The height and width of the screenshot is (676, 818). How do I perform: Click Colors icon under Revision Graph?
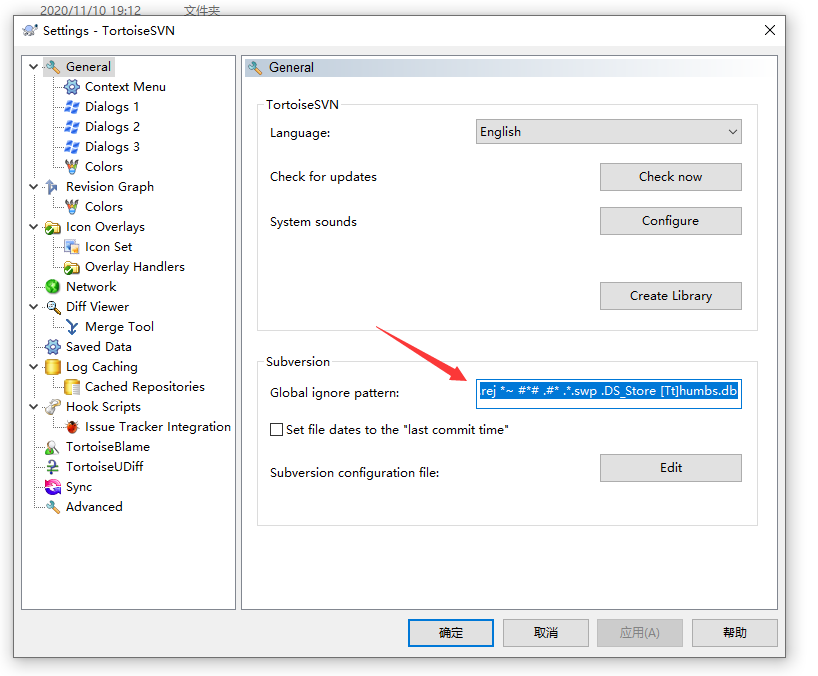72,207
